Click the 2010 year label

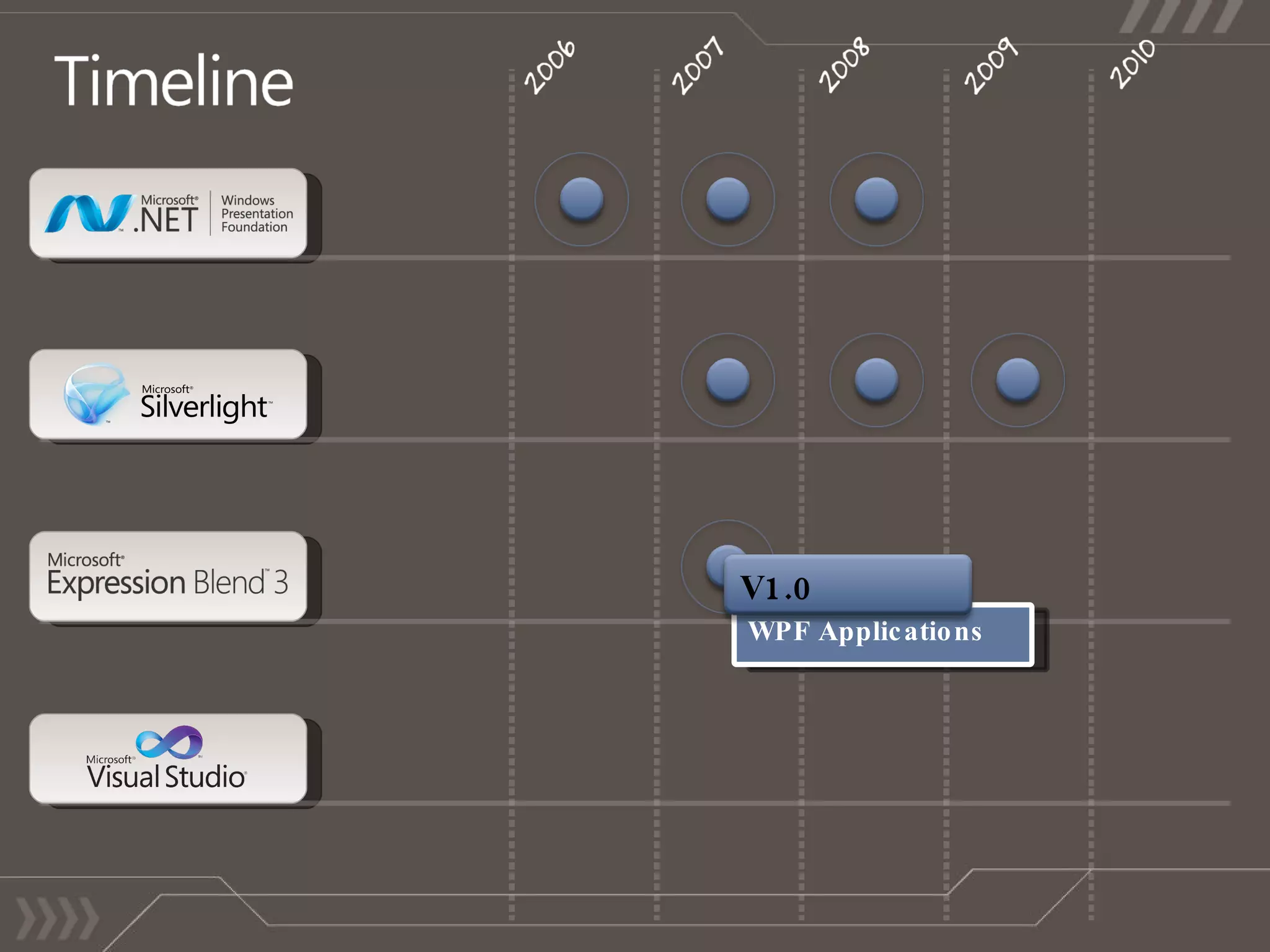pos(1133,63)
